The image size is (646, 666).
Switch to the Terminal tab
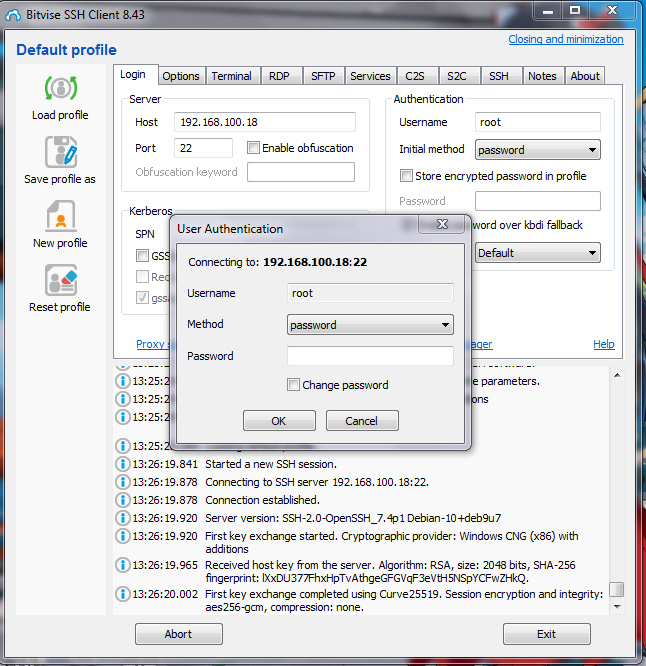point(232,76)
